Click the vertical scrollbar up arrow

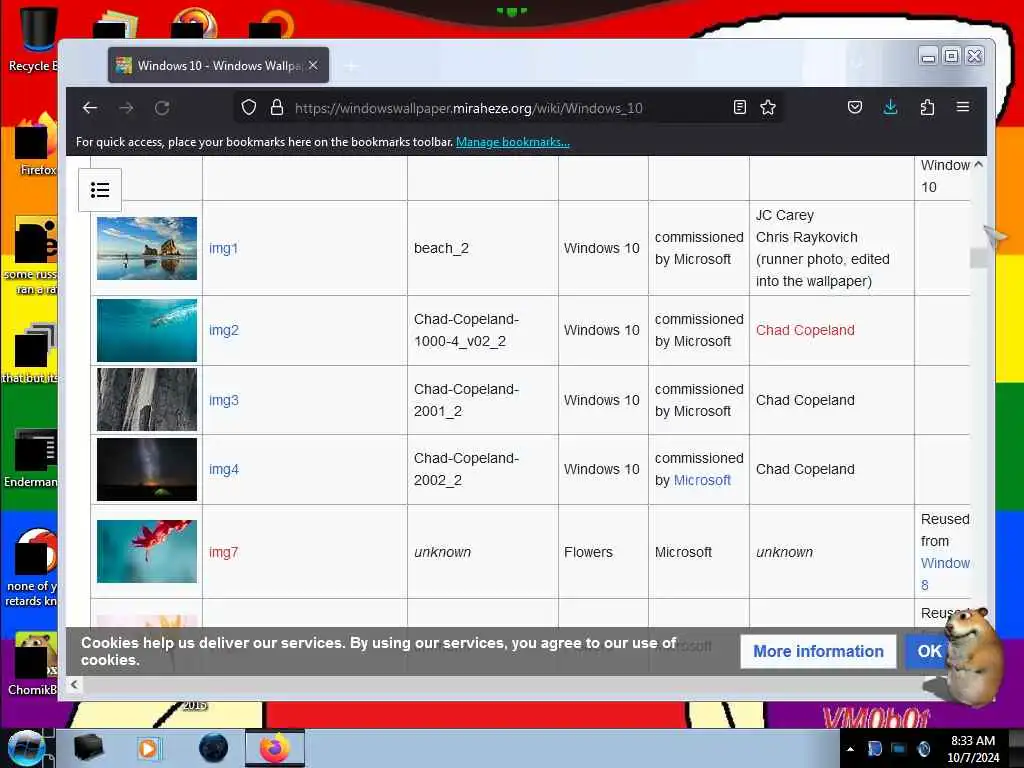pyautogui.click(x=978, y=165)
